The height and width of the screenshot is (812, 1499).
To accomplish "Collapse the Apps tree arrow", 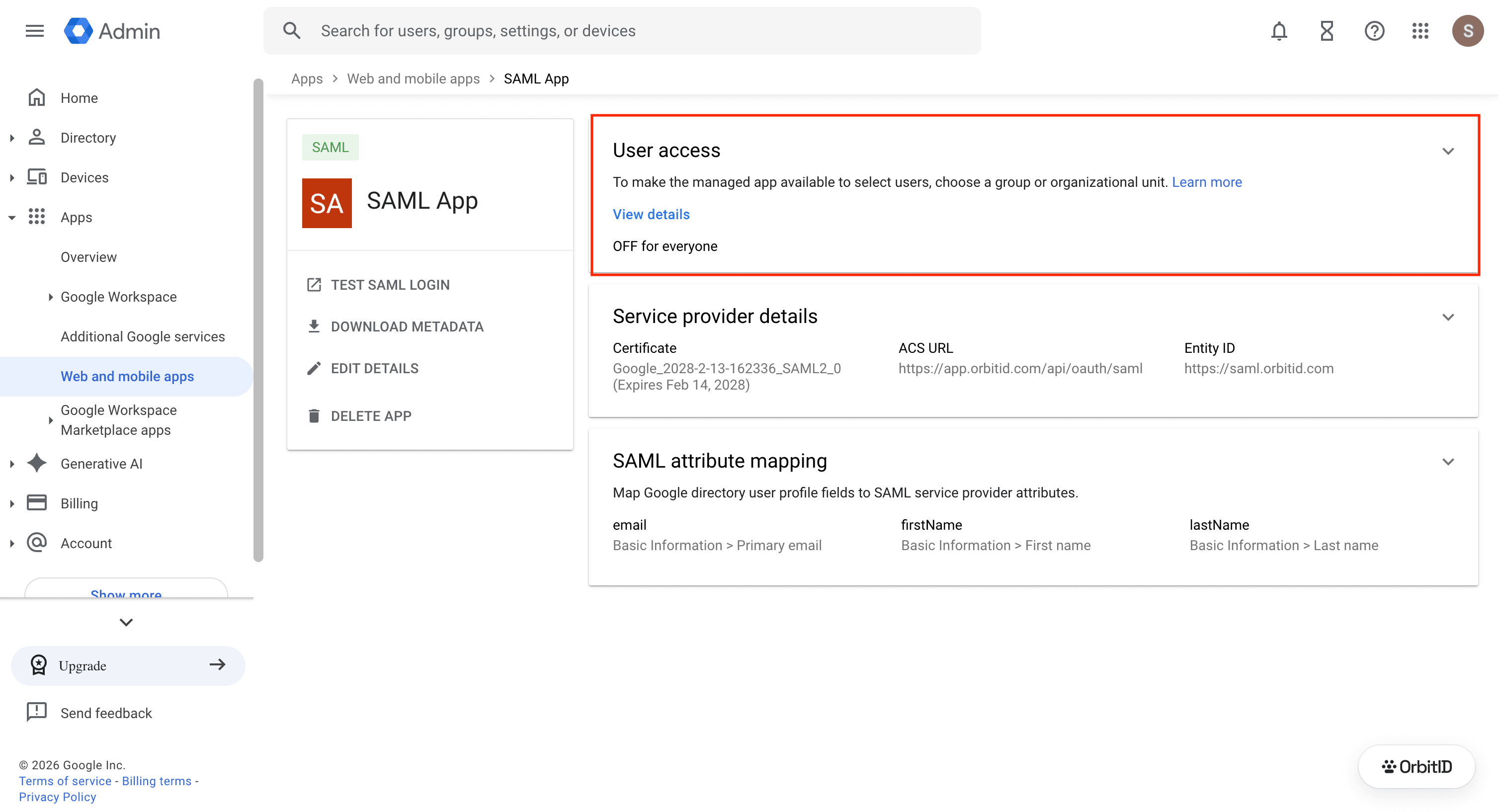I will pos(11,218).
